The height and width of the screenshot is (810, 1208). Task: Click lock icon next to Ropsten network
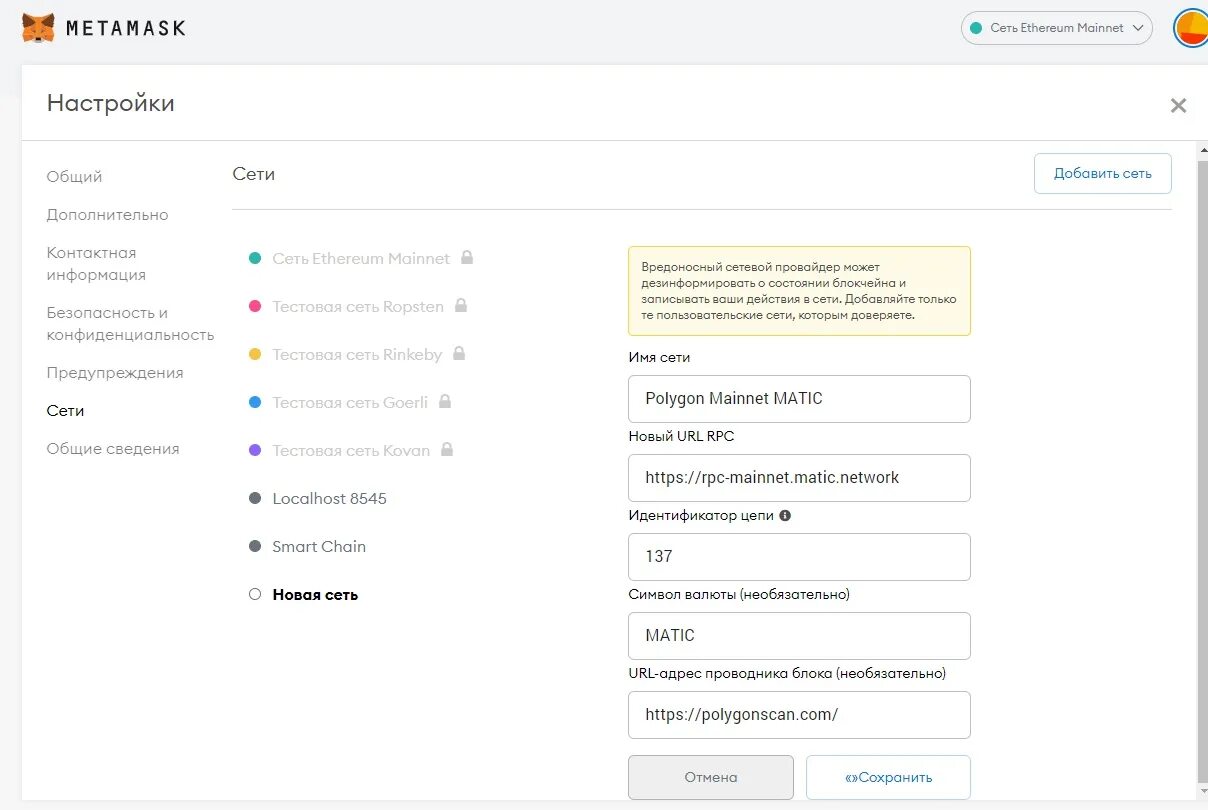460,305
